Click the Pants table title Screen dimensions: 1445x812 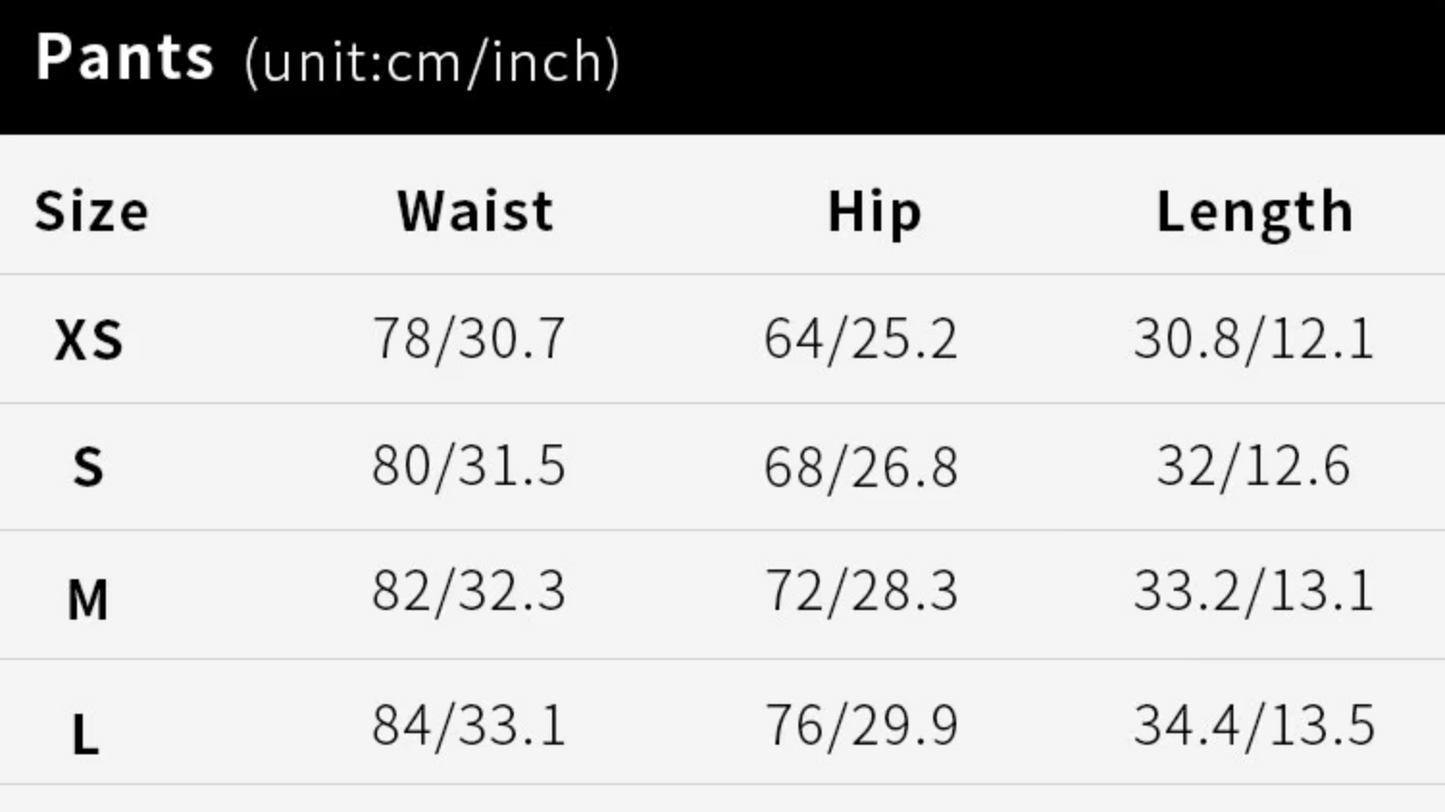[124, 57]
